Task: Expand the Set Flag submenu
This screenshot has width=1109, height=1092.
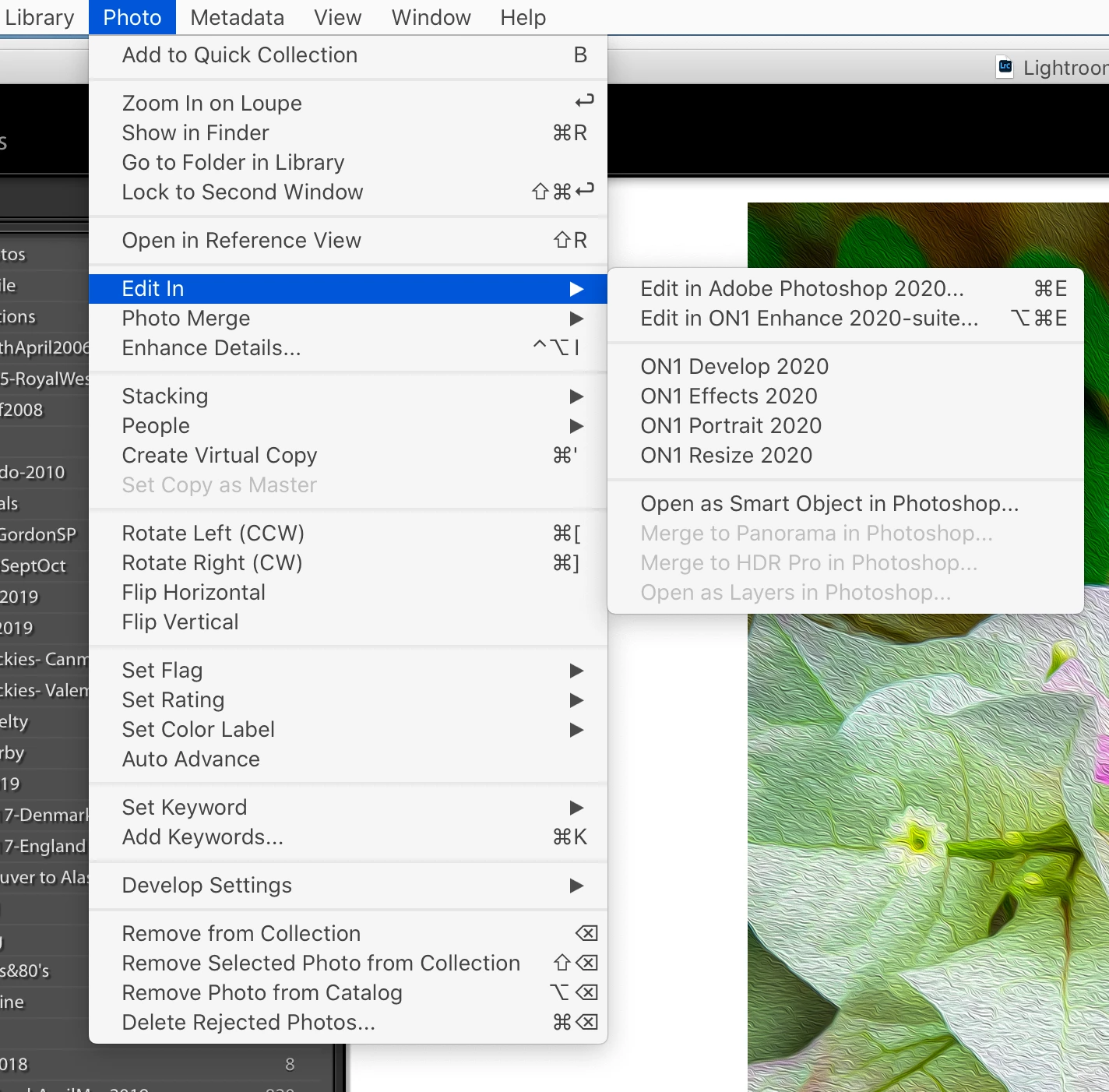Action: point(348,671)
